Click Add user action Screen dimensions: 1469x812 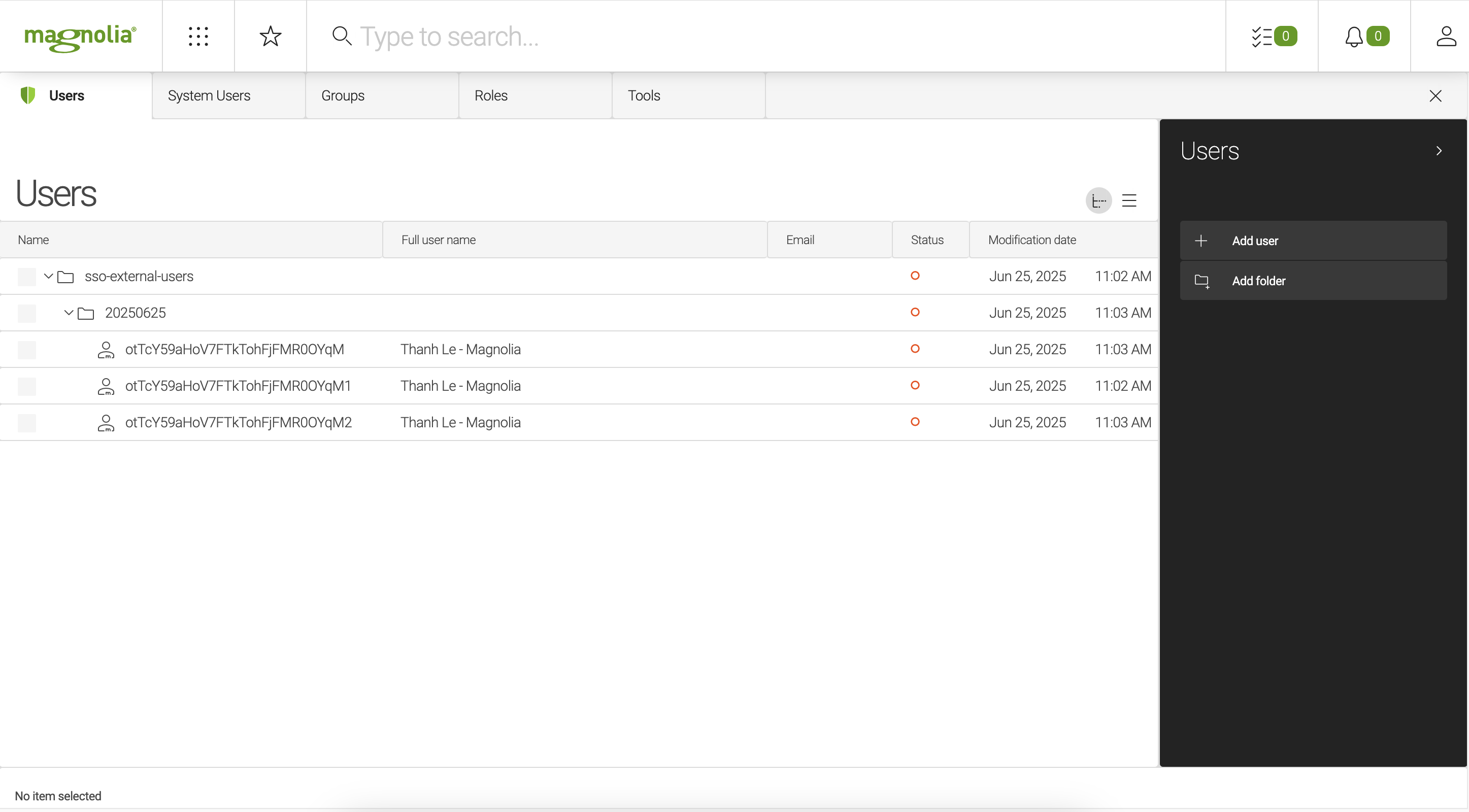tap(1313, 241)
